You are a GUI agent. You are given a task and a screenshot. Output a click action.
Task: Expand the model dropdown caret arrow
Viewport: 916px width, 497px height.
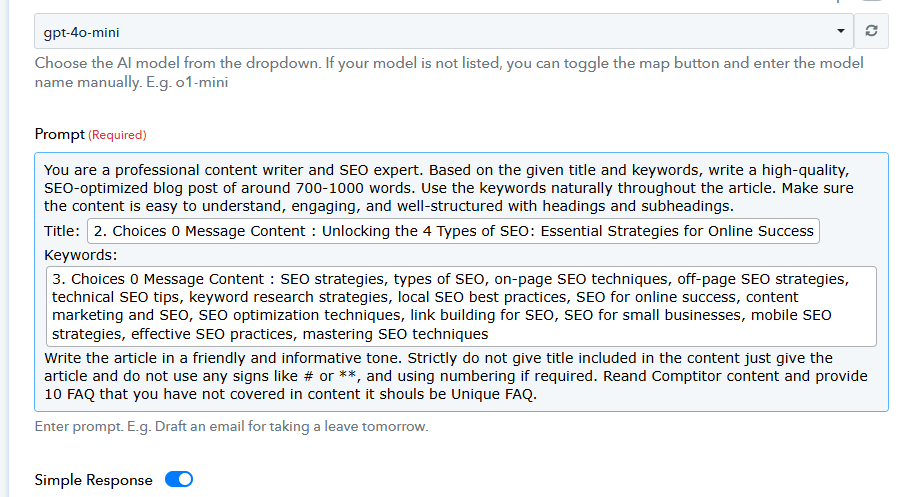pyautogui.click(x=841, y=31)
